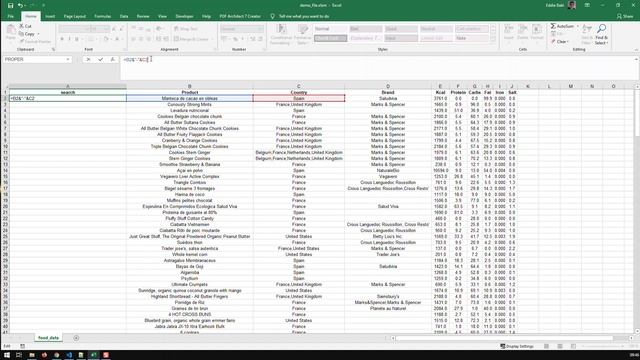Screen dimensions: 640x360
Task: Clear cell contents with the eraser icon
Action: (553, 42)
